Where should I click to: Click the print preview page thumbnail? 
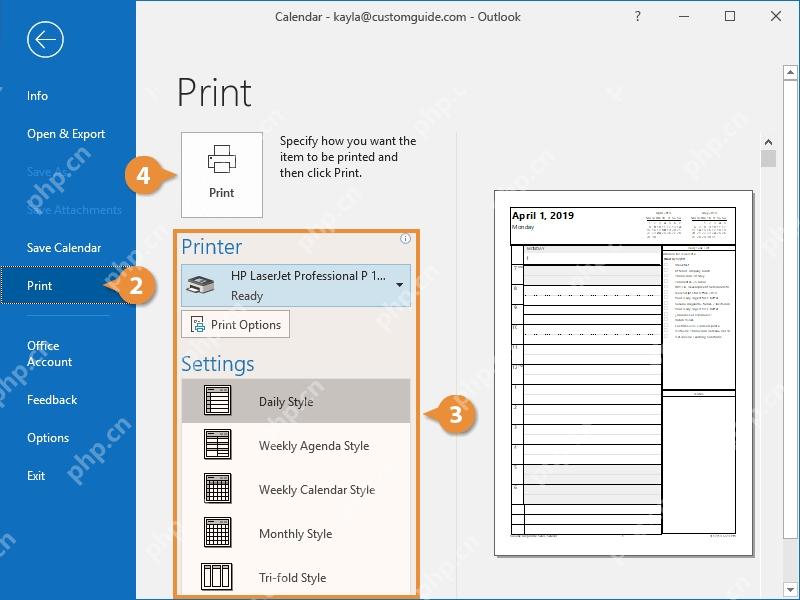[x=623, y=373]
